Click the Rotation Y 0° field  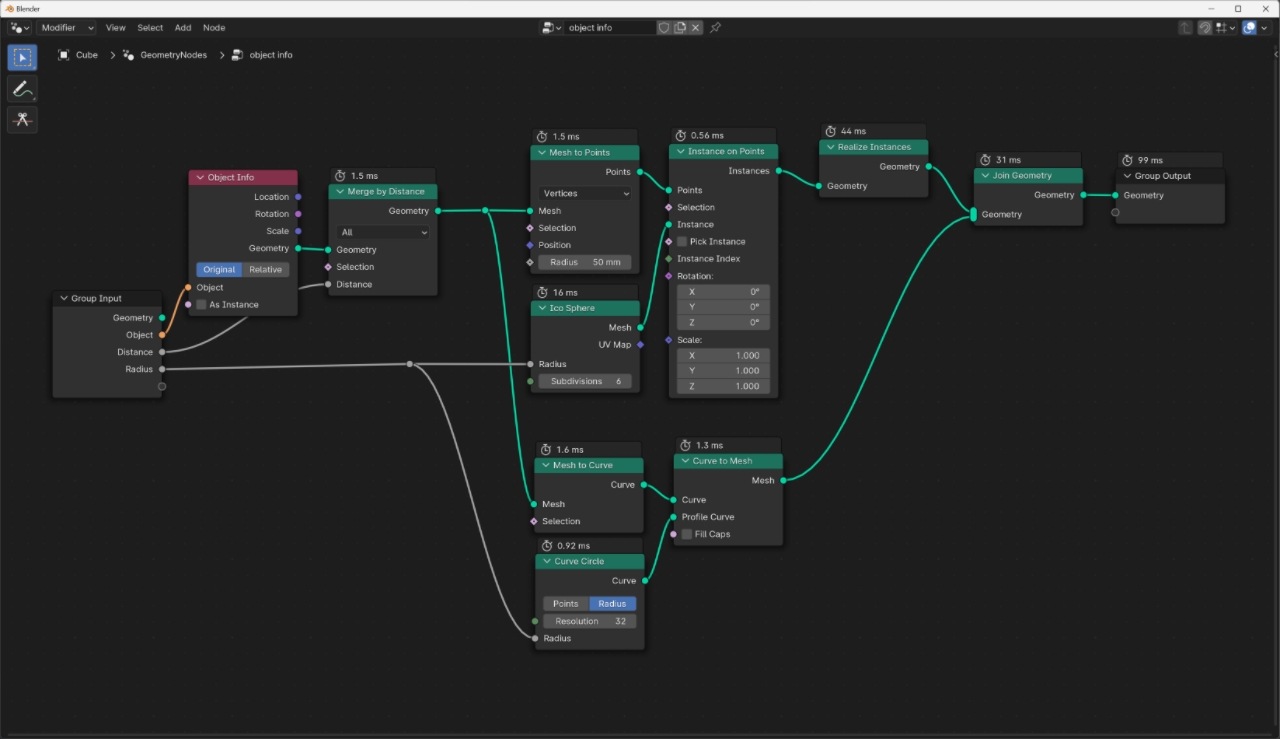pos(724,307)
